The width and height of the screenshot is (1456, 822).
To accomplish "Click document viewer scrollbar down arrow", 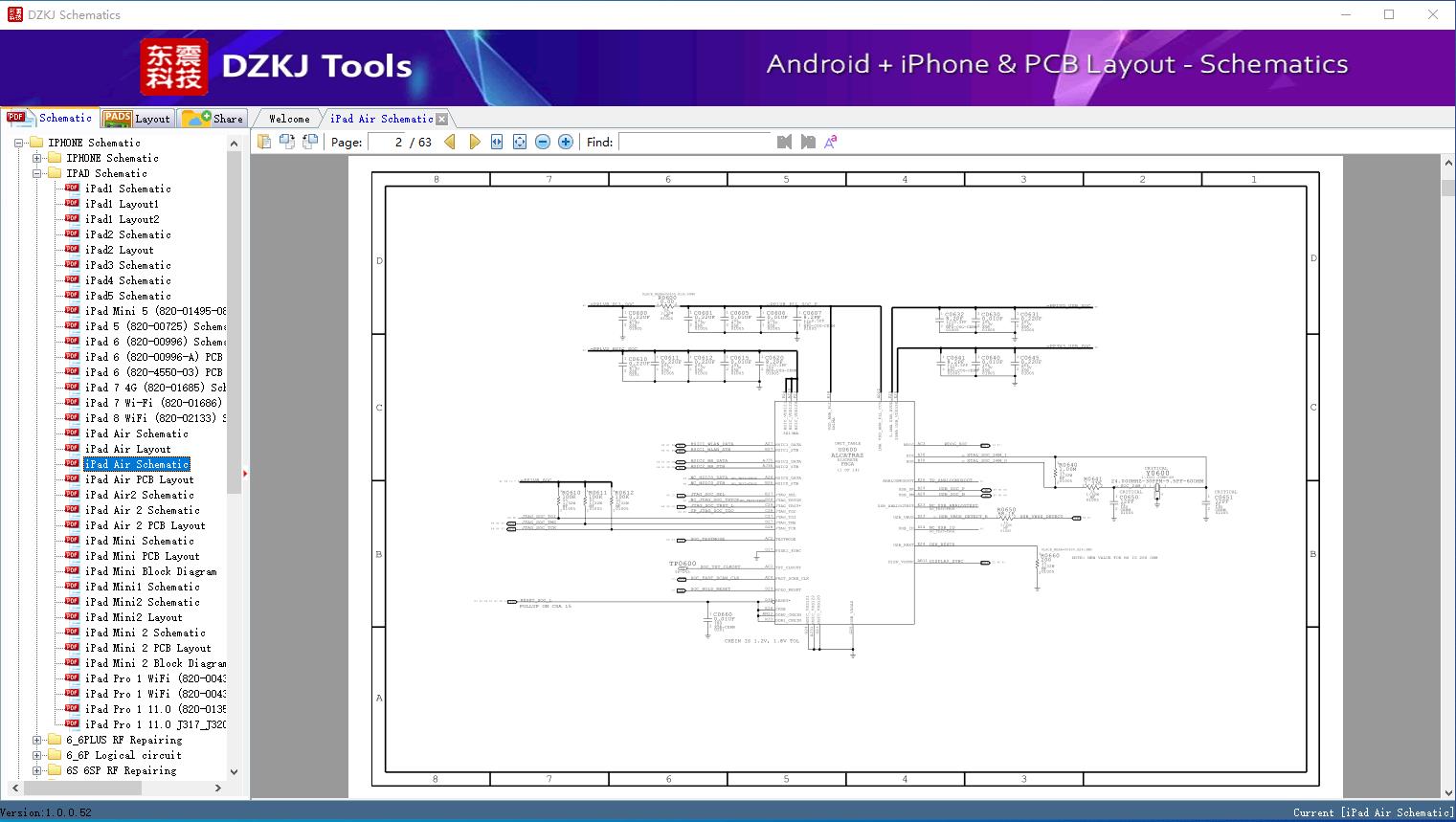I will point(1448,791).
